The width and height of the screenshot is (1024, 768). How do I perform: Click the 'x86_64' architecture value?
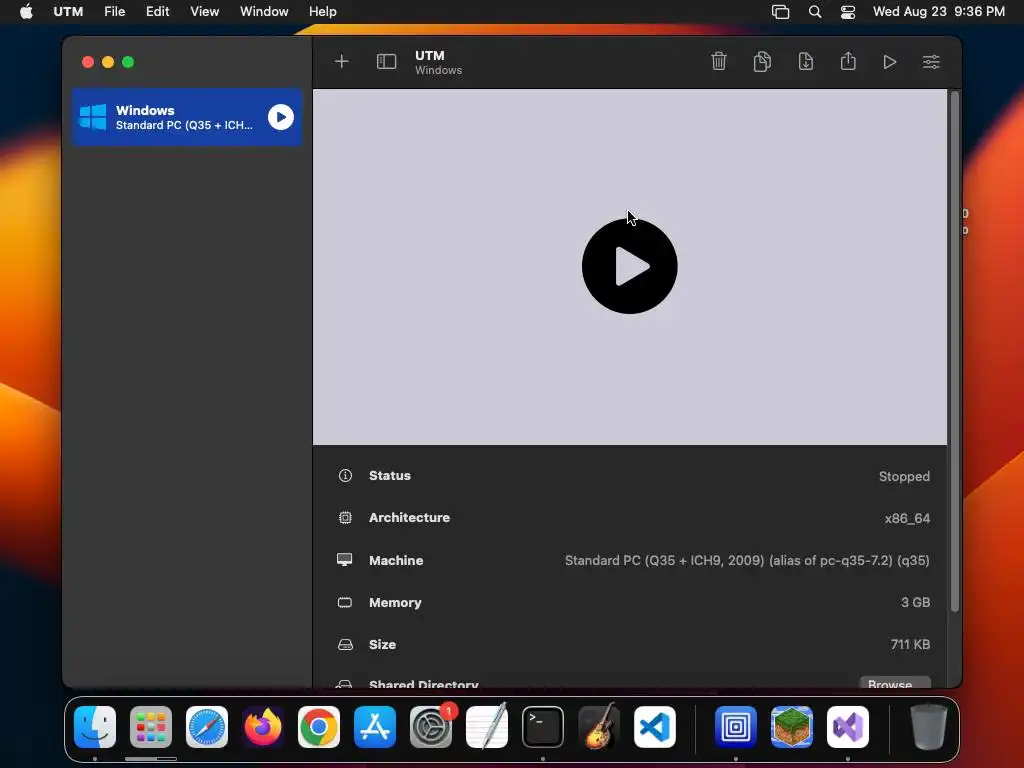click(907, 518)
